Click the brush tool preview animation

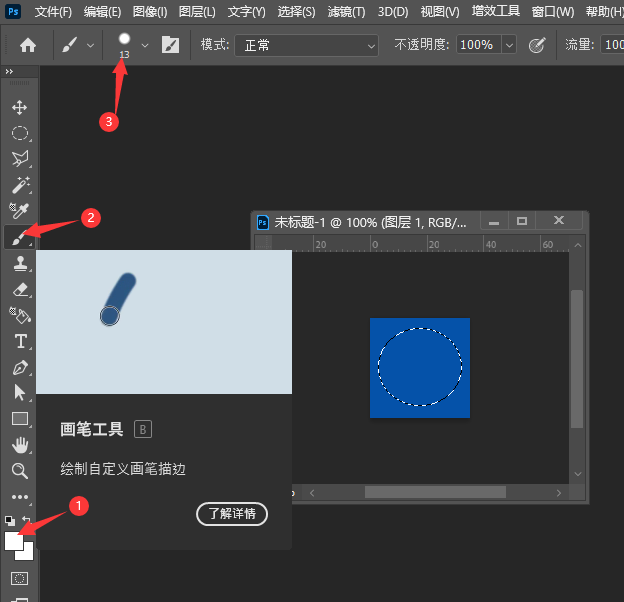coord(164,322)
